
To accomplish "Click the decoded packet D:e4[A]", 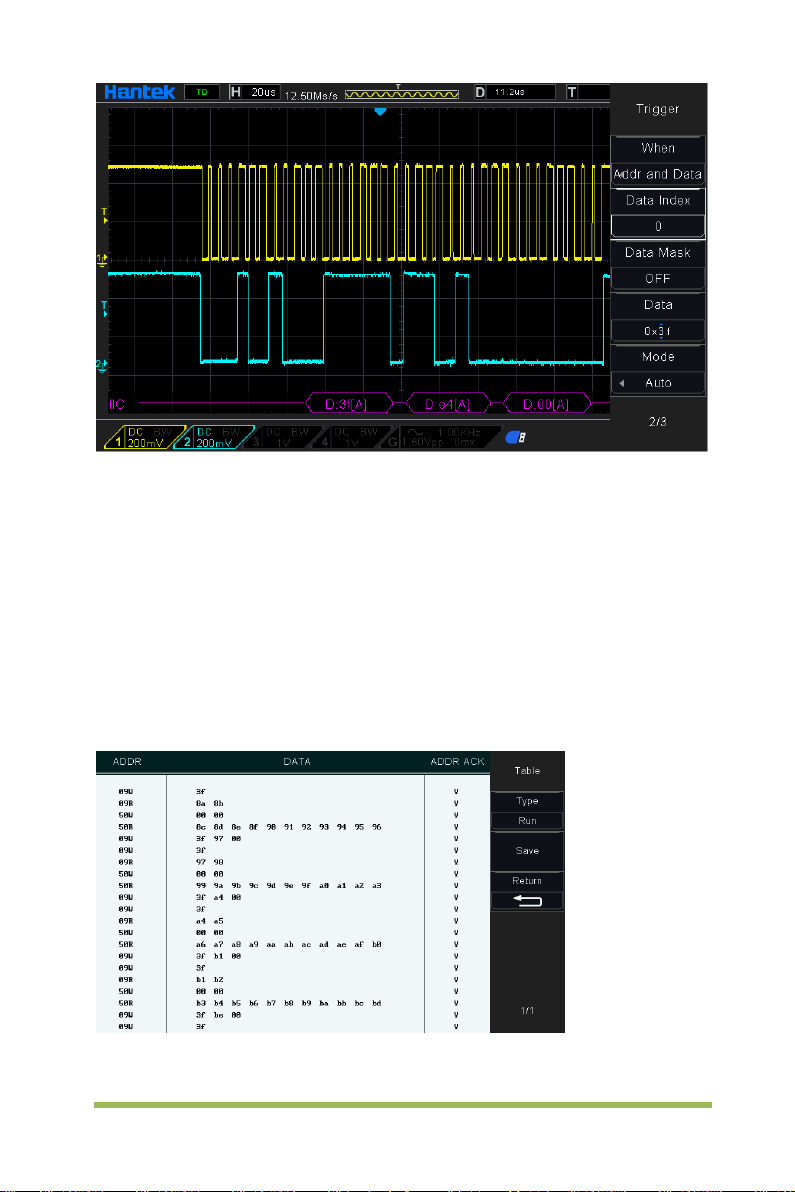I will [448, 404].
